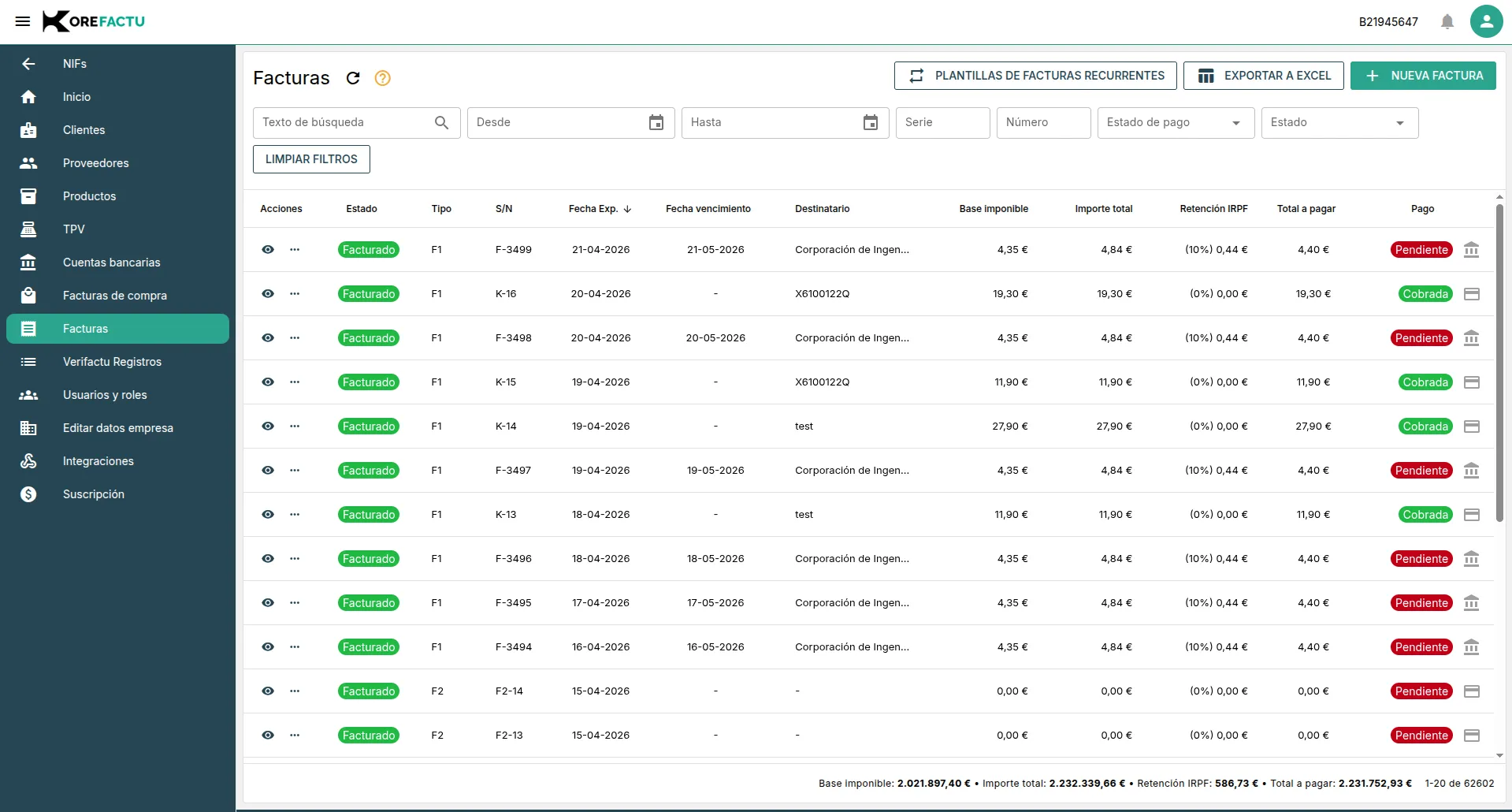The height and width of the screenshot is (812, 1512).
Task: Open Clientes in the sidebar
Action: click(x=117, y=130)
